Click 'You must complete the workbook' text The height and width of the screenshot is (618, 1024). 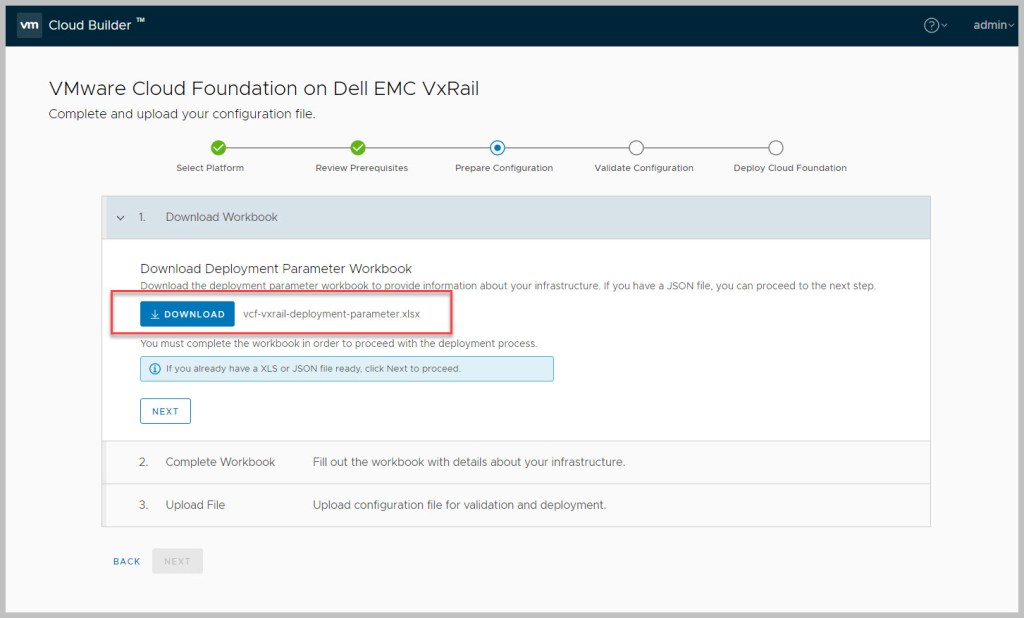[339, 343]
